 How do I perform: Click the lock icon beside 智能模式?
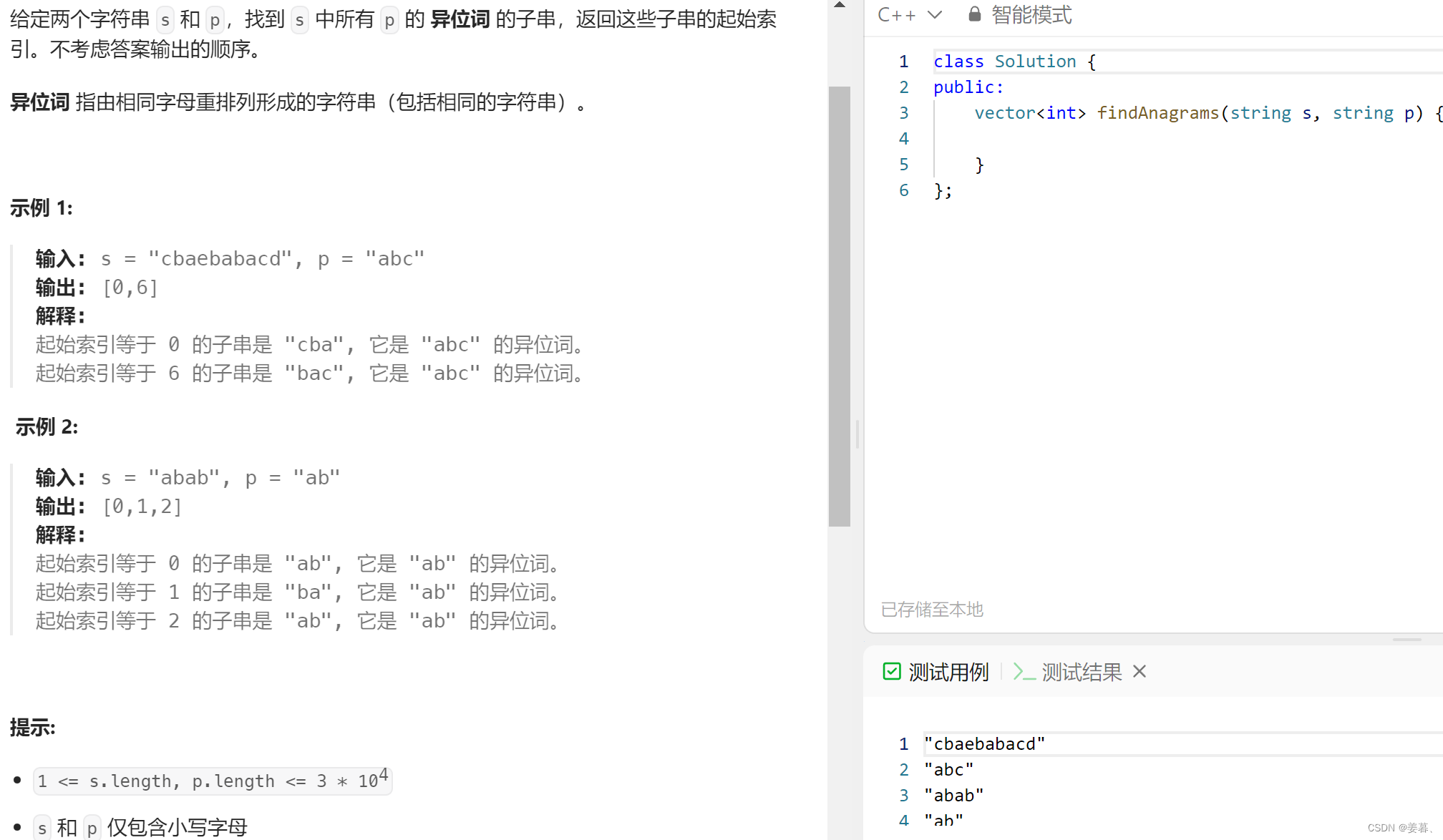coord(974,14)
